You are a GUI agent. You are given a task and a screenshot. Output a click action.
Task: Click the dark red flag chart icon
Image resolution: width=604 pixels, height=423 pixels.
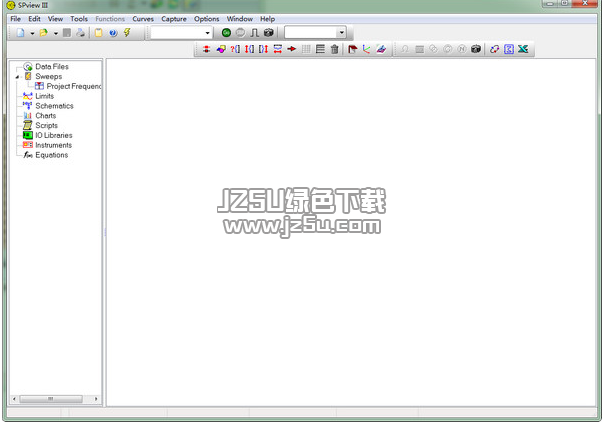click(352, 49)
